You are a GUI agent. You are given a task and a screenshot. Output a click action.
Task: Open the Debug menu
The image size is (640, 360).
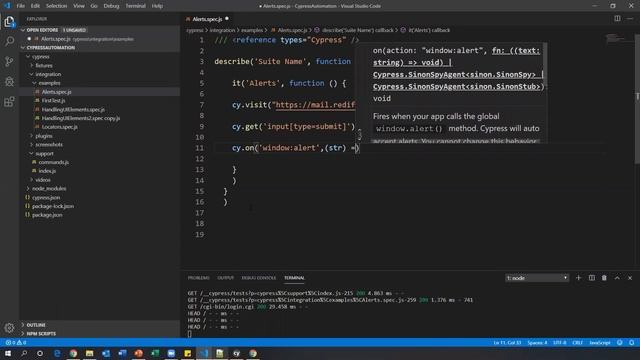click(x=111, y=6)
